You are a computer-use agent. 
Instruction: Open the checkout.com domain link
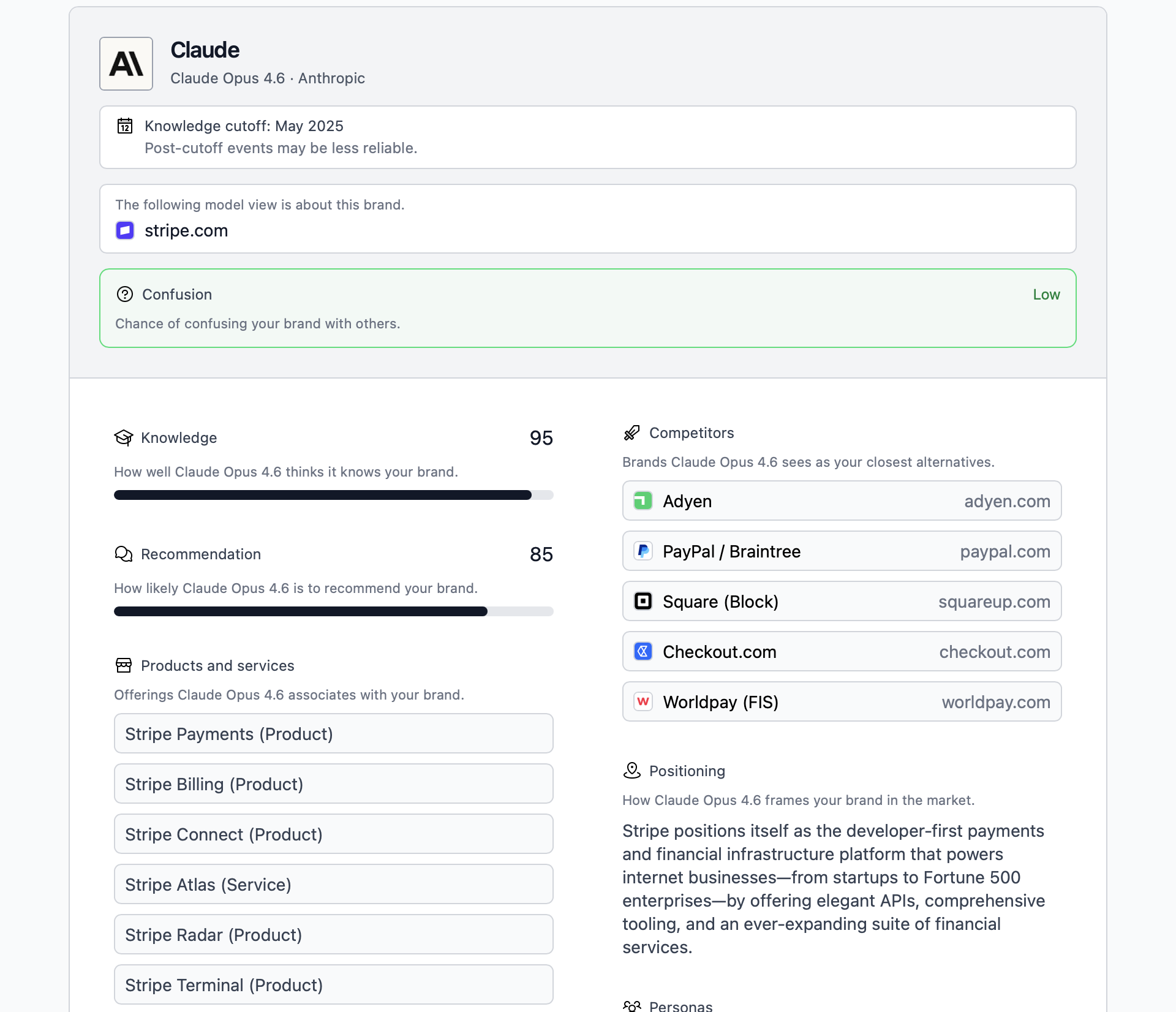click(995, 652)
